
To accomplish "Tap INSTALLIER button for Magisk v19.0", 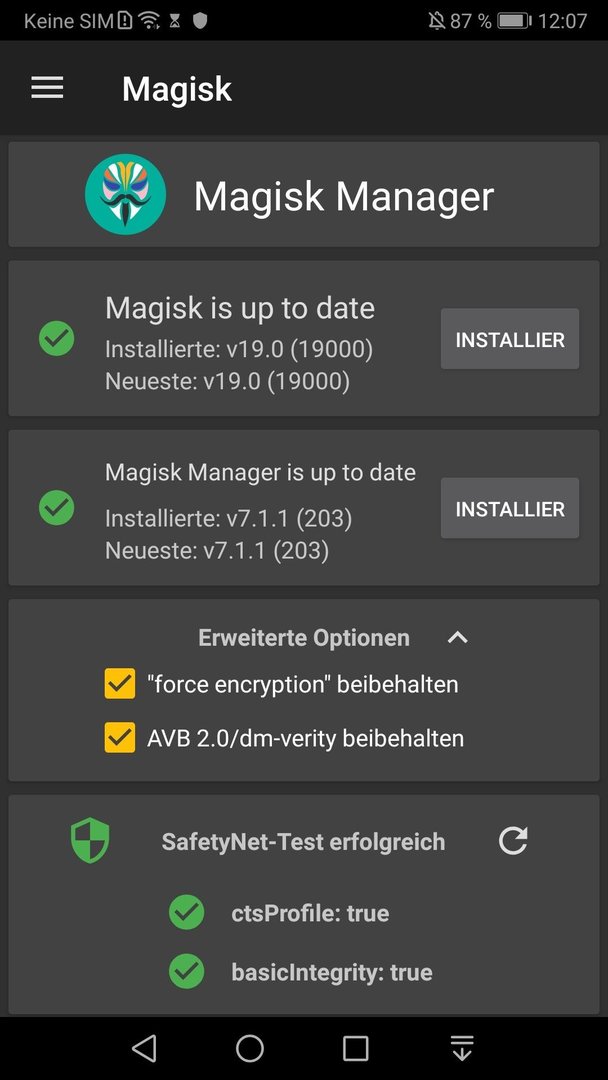I will (x=510, y=339).
